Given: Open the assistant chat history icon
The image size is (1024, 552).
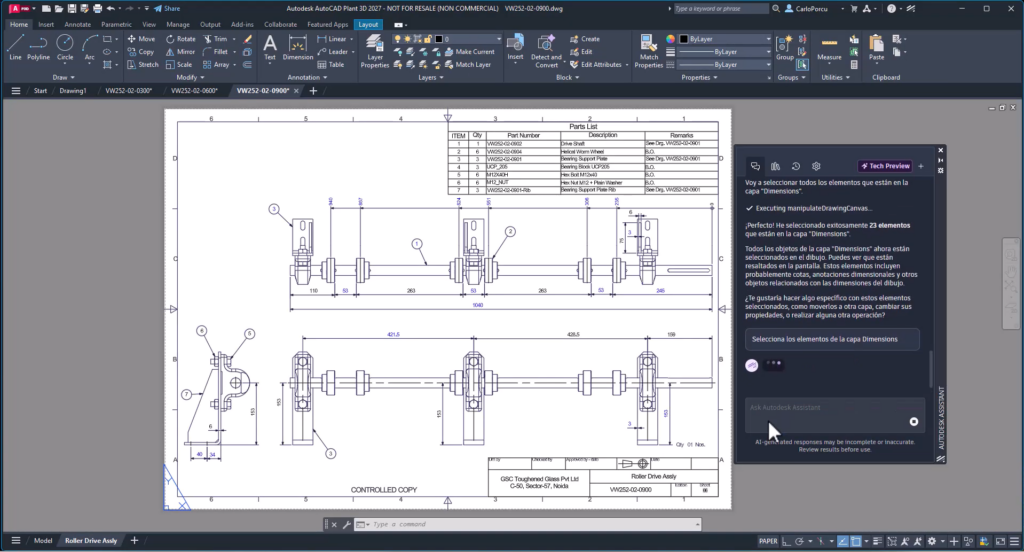Looking at the screenshot, I should pyautogui.click(x=795, y=166).
